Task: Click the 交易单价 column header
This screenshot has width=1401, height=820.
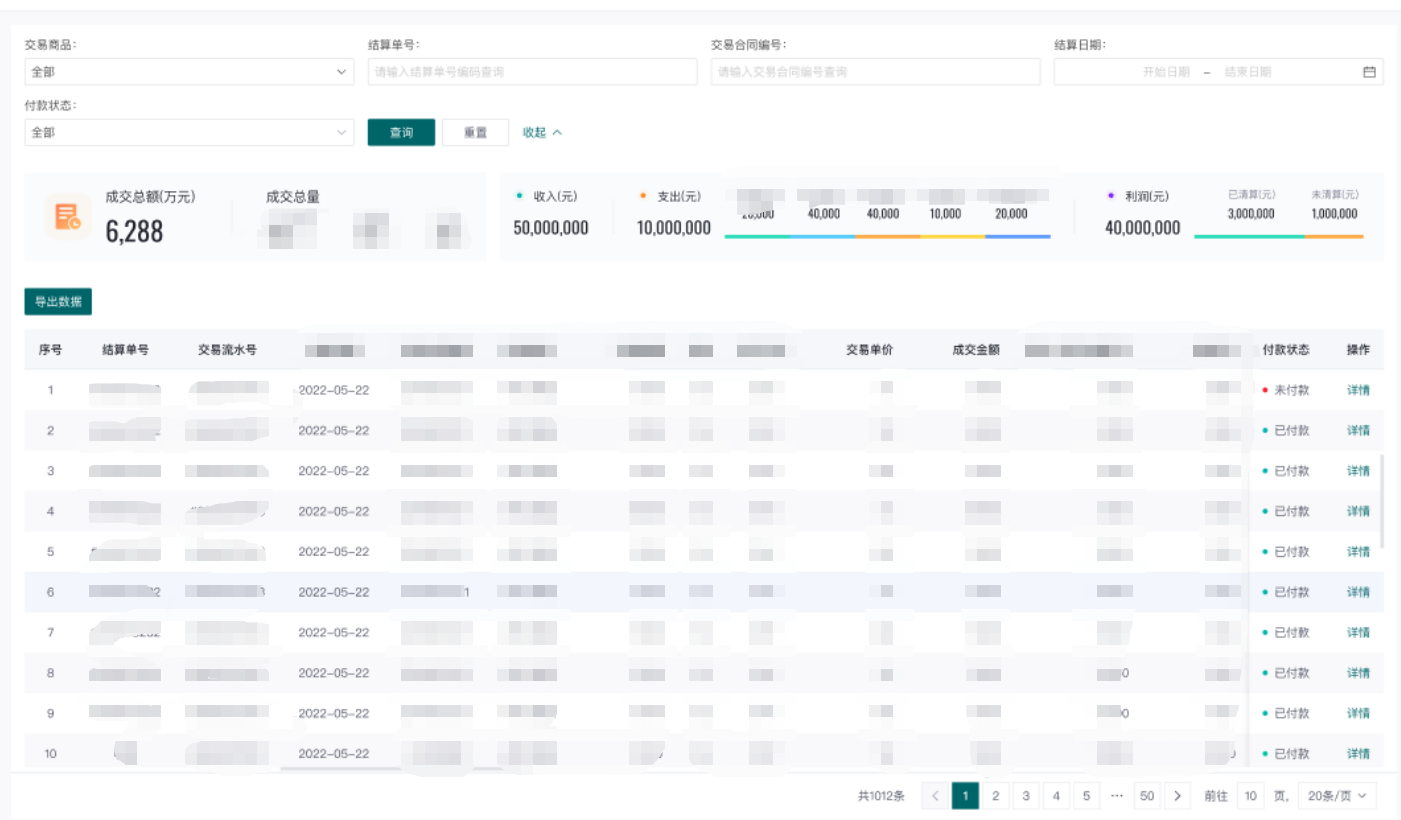Action: click(869, 350)
